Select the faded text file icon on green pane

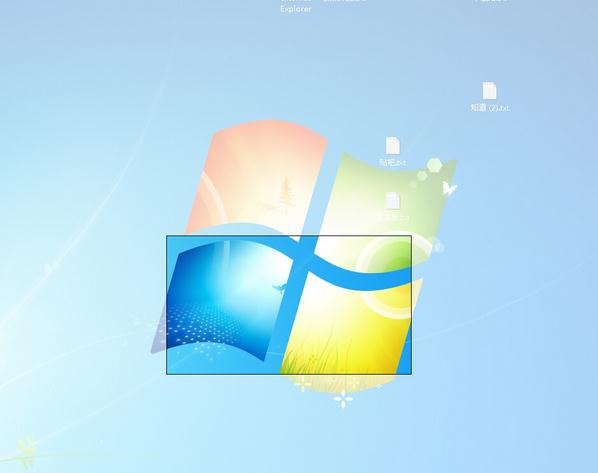pyautogui.click(x=393, y=201)
